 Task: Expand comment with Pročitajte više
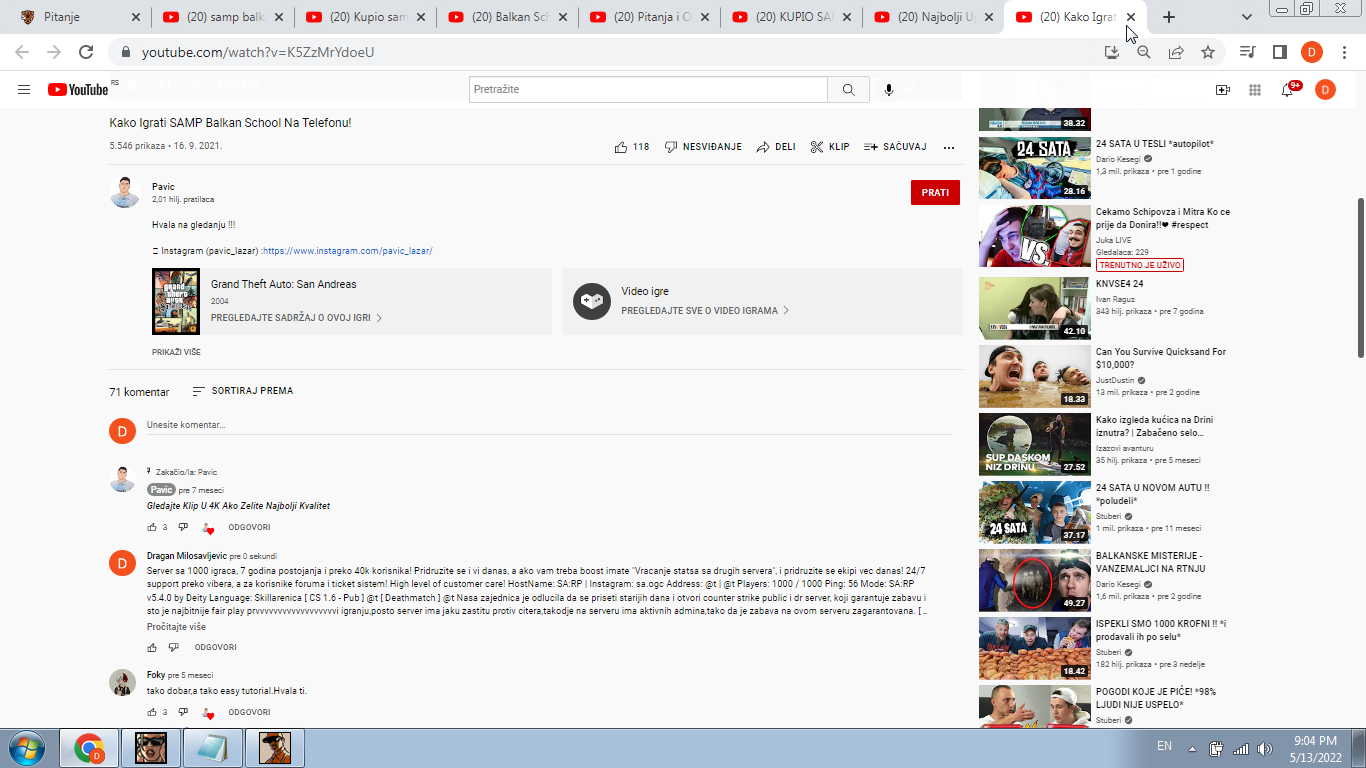[x=176, y=627]
